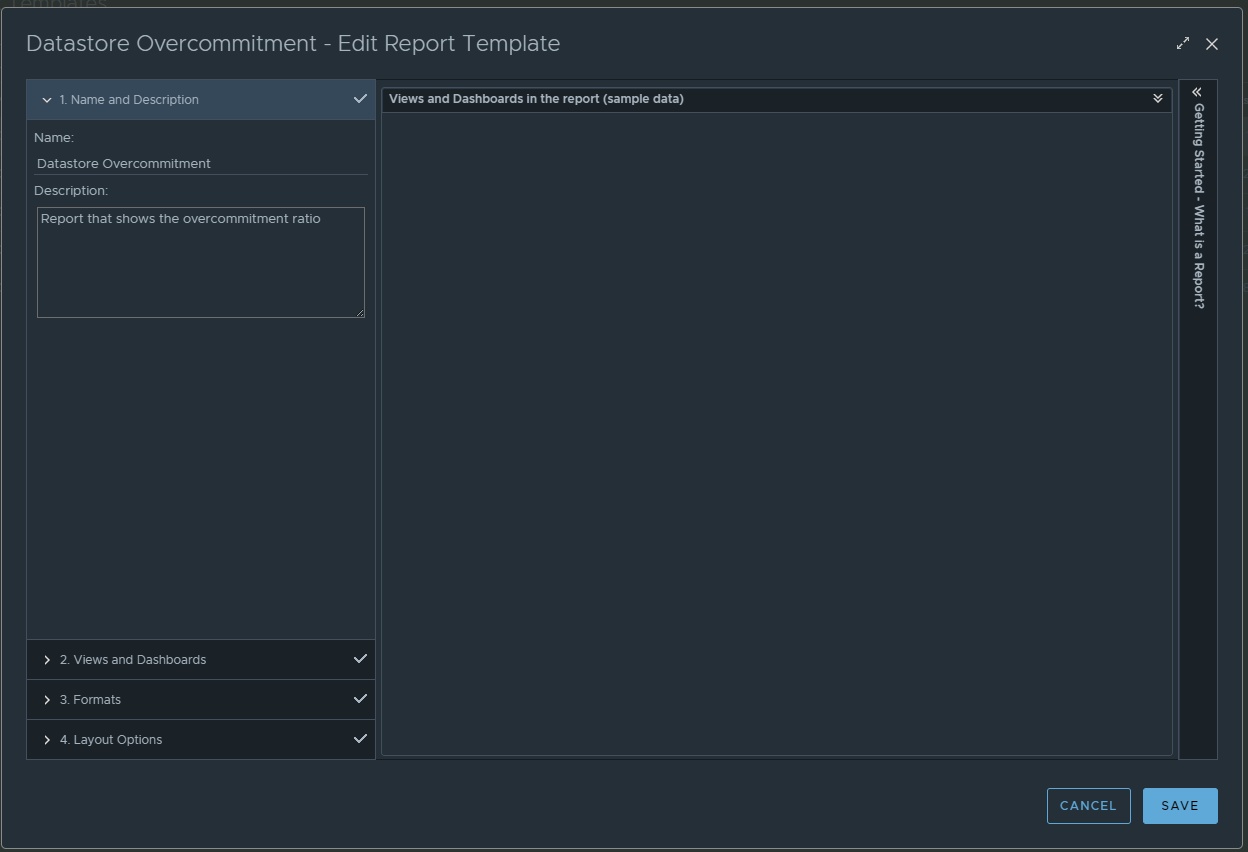Open the Getting Started - What is a Report panel
Viewport: 1248px width, 852px height.
click(x=1197, y=200)
